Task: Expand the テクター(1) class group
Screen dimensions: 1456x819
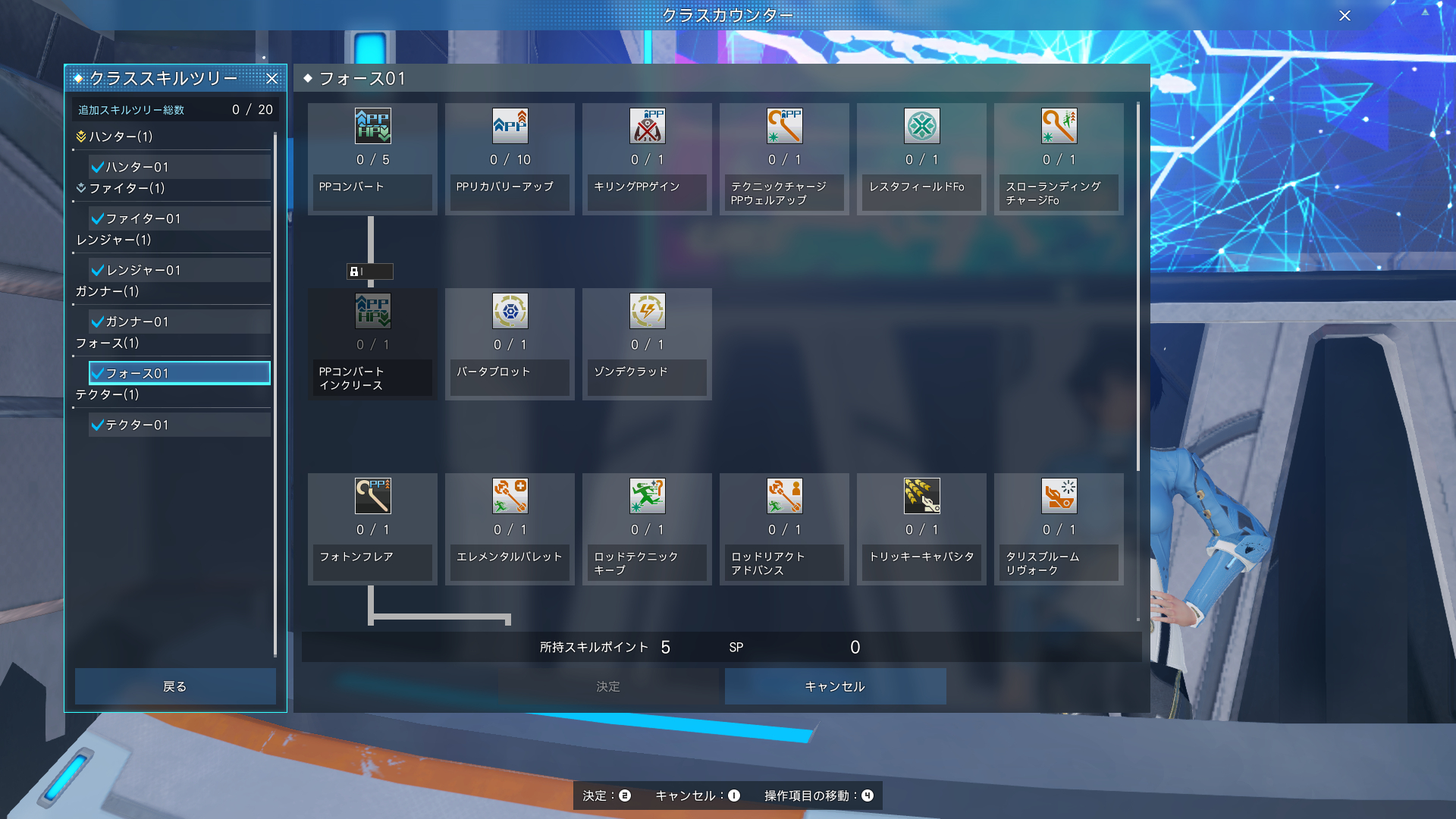Action: pos(171,394)
